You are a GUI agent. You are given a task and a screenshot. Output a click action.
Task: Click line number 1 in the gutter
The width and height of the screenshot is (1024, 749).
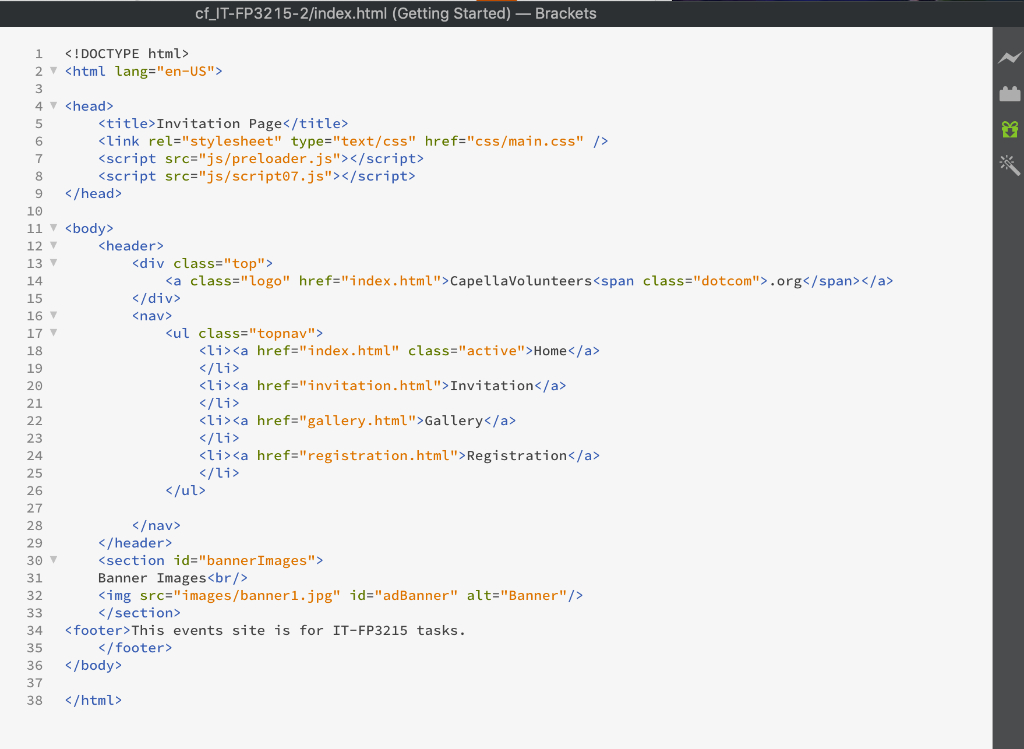tap(39, 54)
